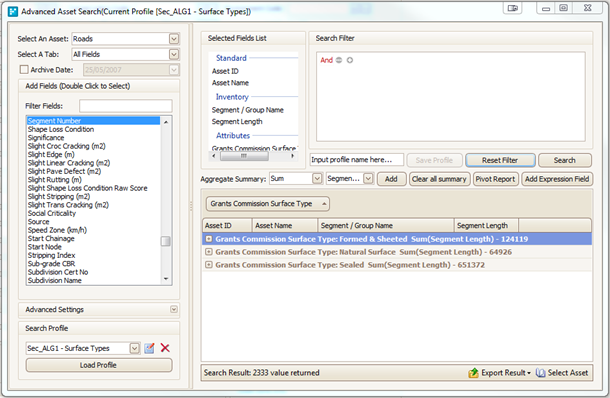Image resolution: width=610 pixels, height=398 pixels.
Task: Click the edit profile pencil icon
Action: pyautogui.click(x=149, y=348)
